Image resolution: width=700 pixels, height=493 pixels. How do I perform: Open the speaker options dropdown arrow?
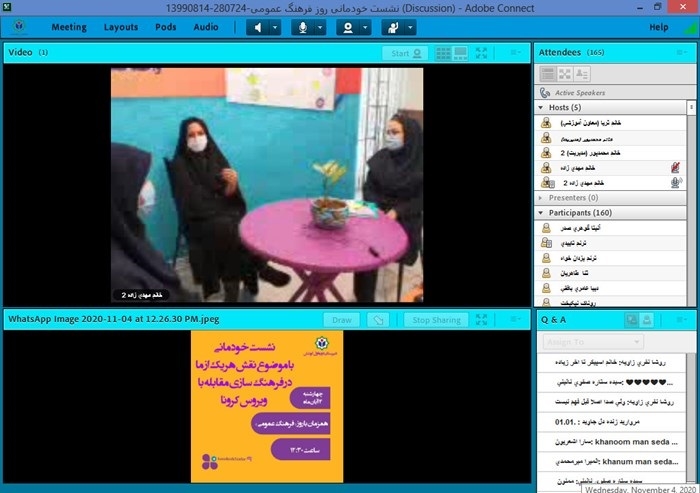[276, 27]
